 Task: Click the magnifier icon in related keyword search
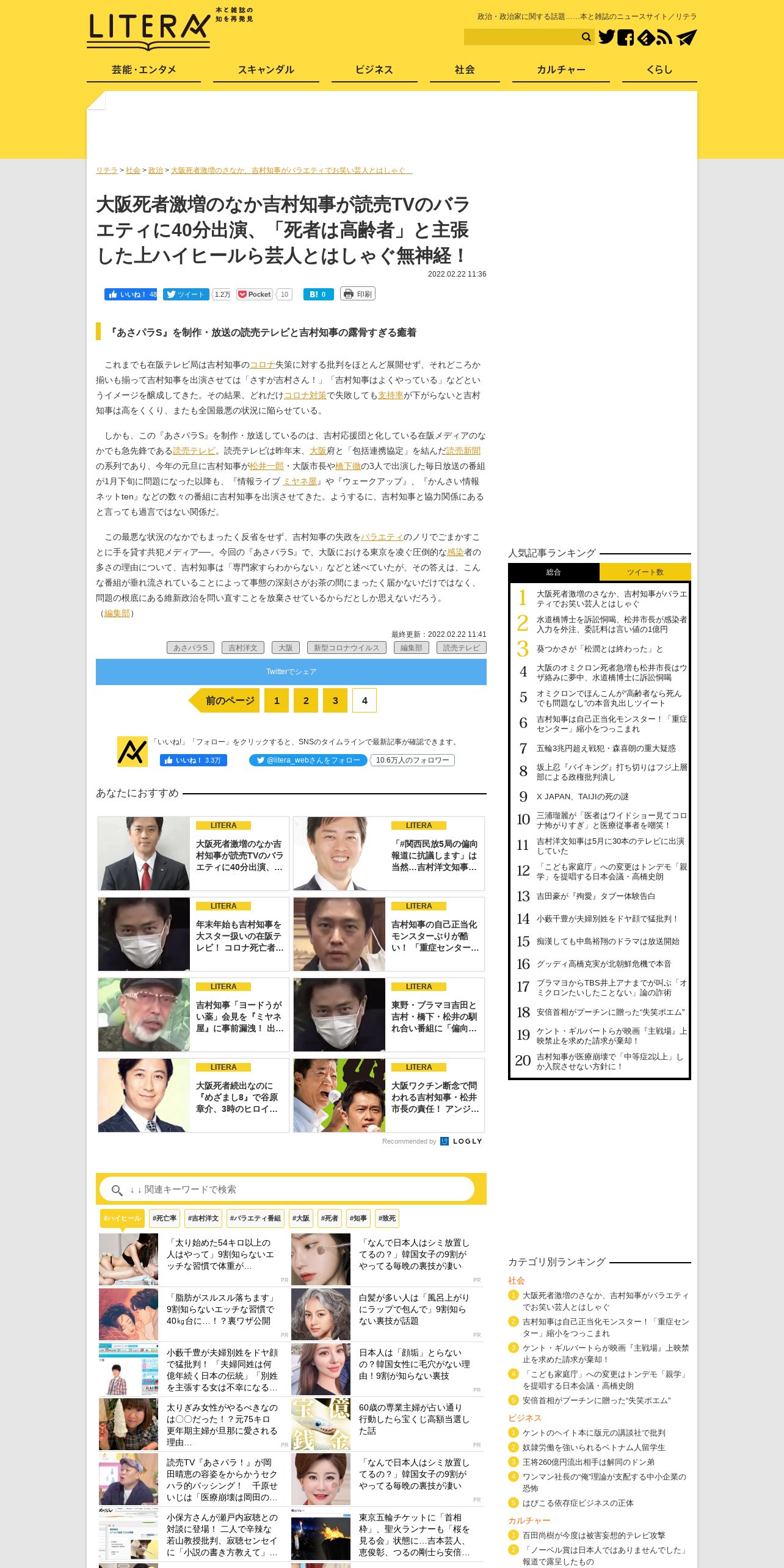(x=117, y=1190)
